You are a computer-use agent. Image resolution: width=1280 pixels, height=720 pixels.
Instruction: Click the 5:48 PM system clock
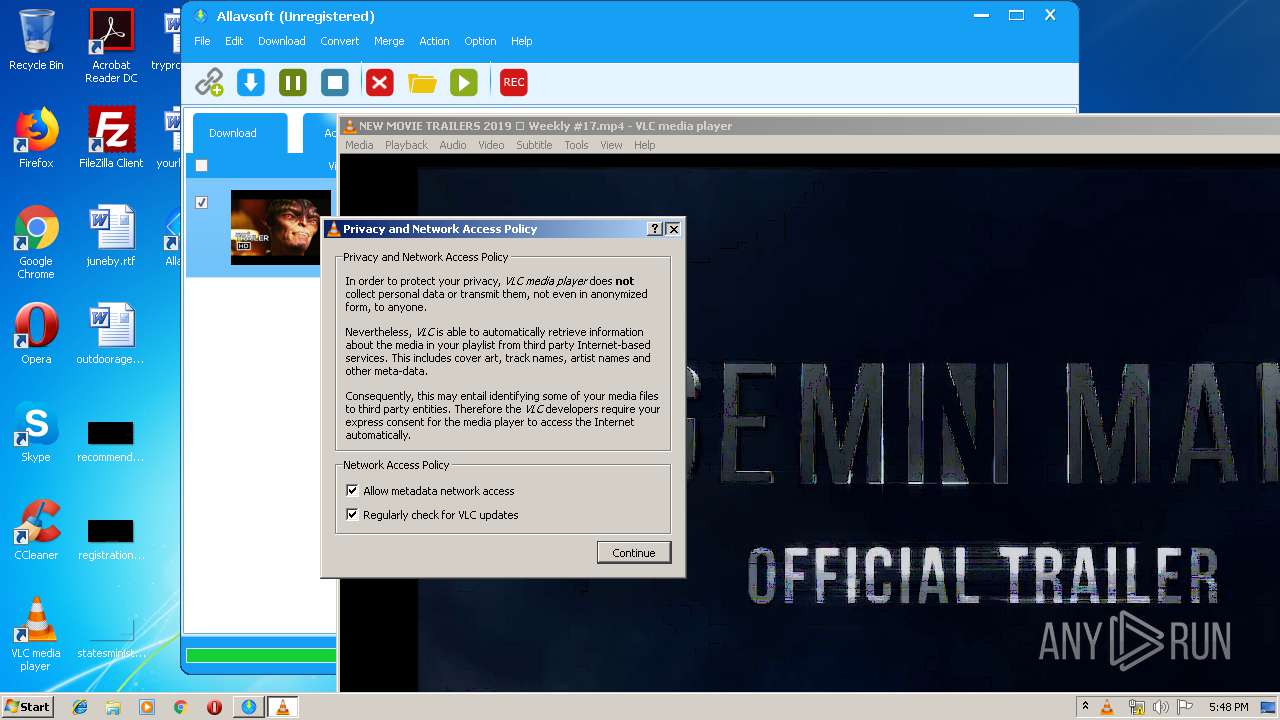tap(1228, 707)
